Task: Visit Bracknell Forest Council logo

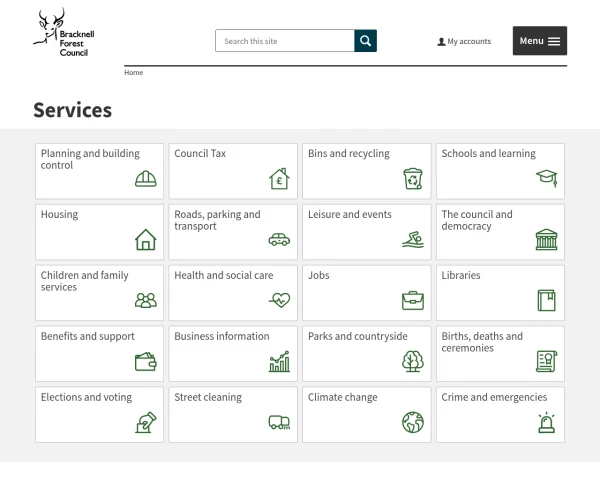Action: click(x=64, y=33)
